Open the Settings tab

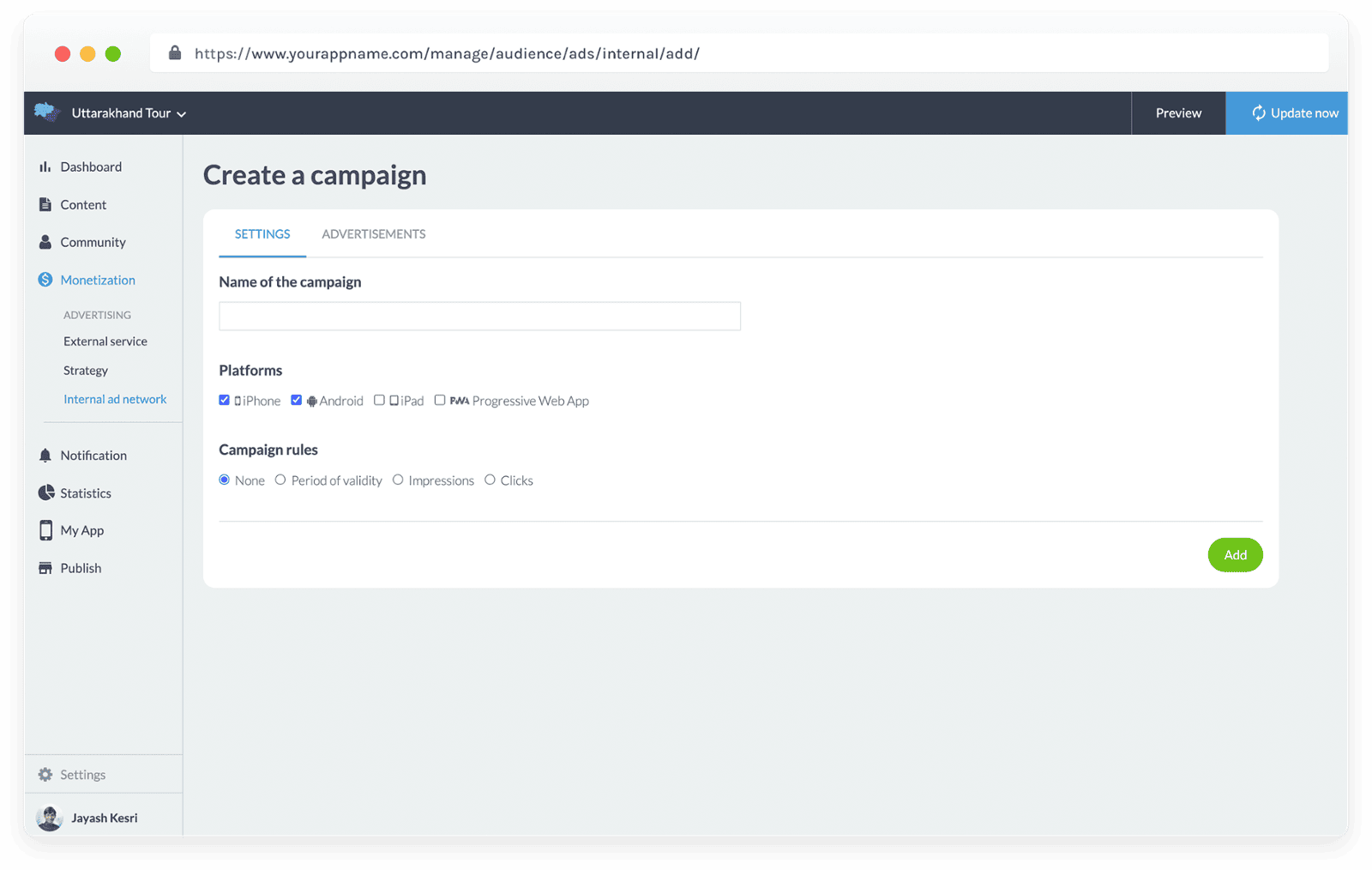(x=262, y=234)
